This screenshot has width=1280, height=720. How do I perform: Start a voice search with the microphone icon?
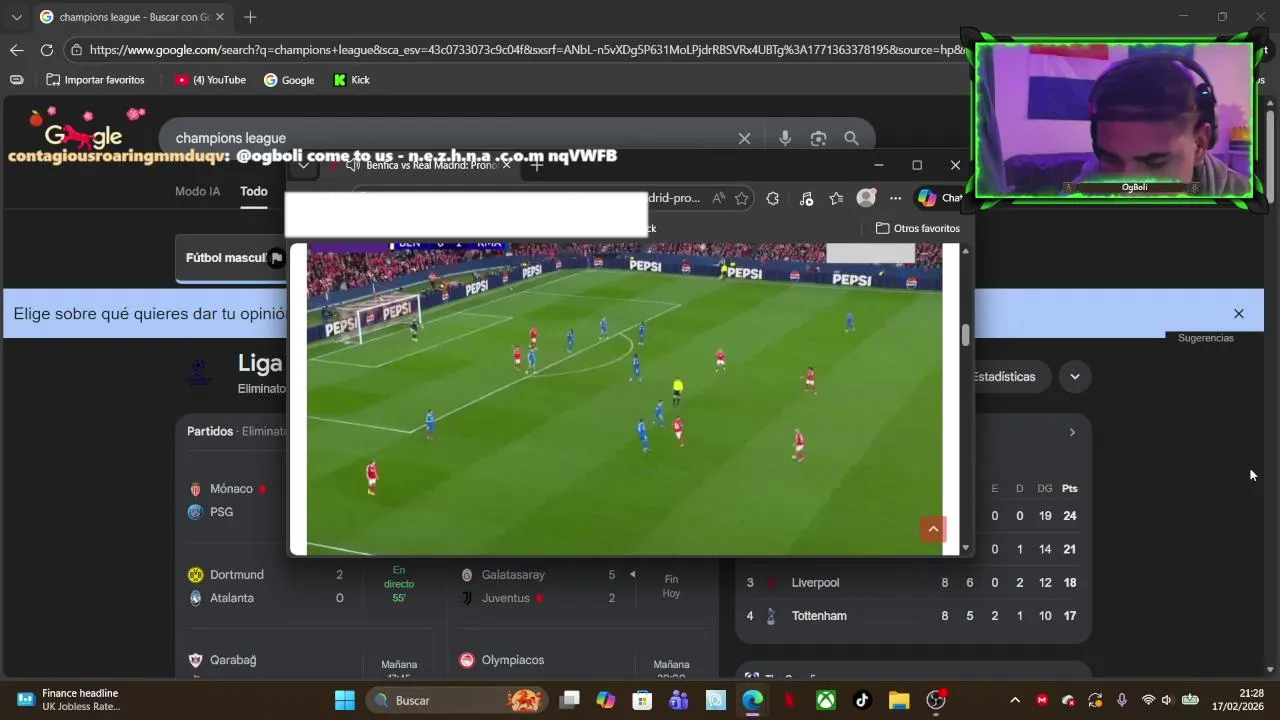coord(785,139)
